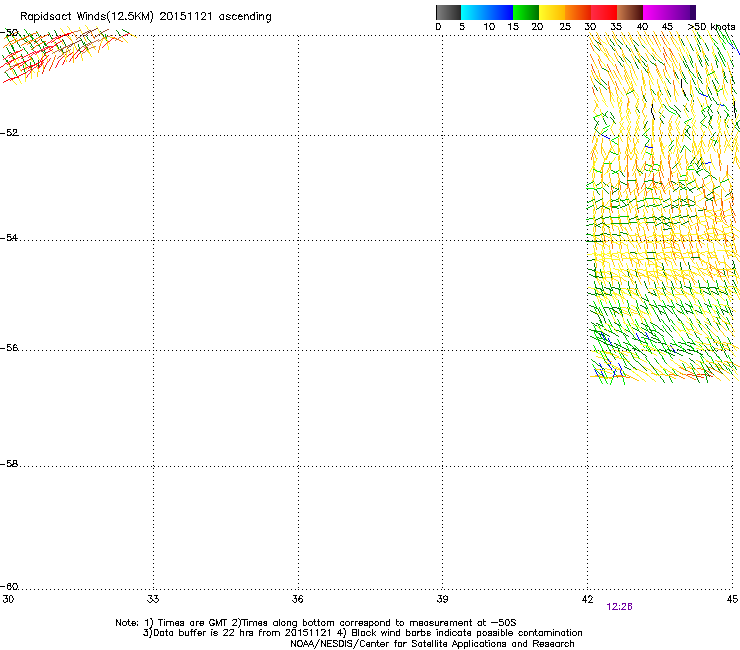The width and height of the screenshot is (740, 650).
Task: Click the legend scale value '15'
Action: [513, 27]
